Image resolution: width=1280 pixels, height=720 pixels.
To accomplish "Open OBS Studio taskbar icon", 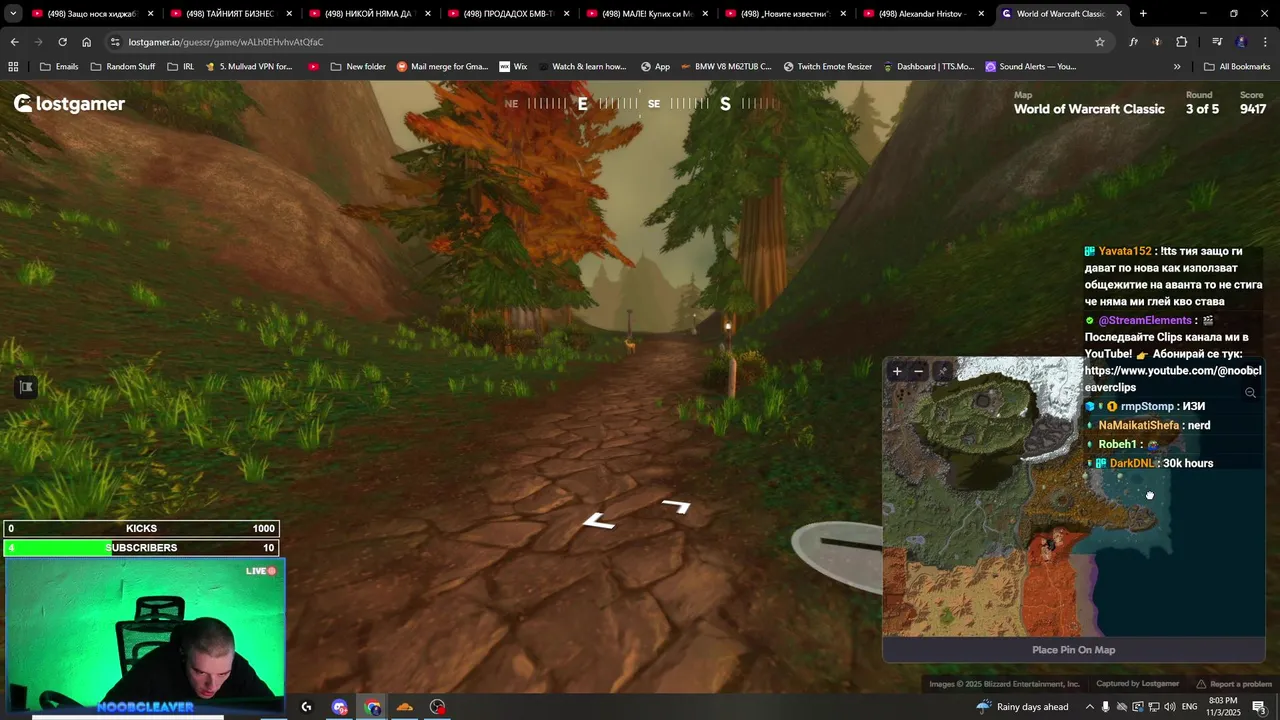I will 438,707.
